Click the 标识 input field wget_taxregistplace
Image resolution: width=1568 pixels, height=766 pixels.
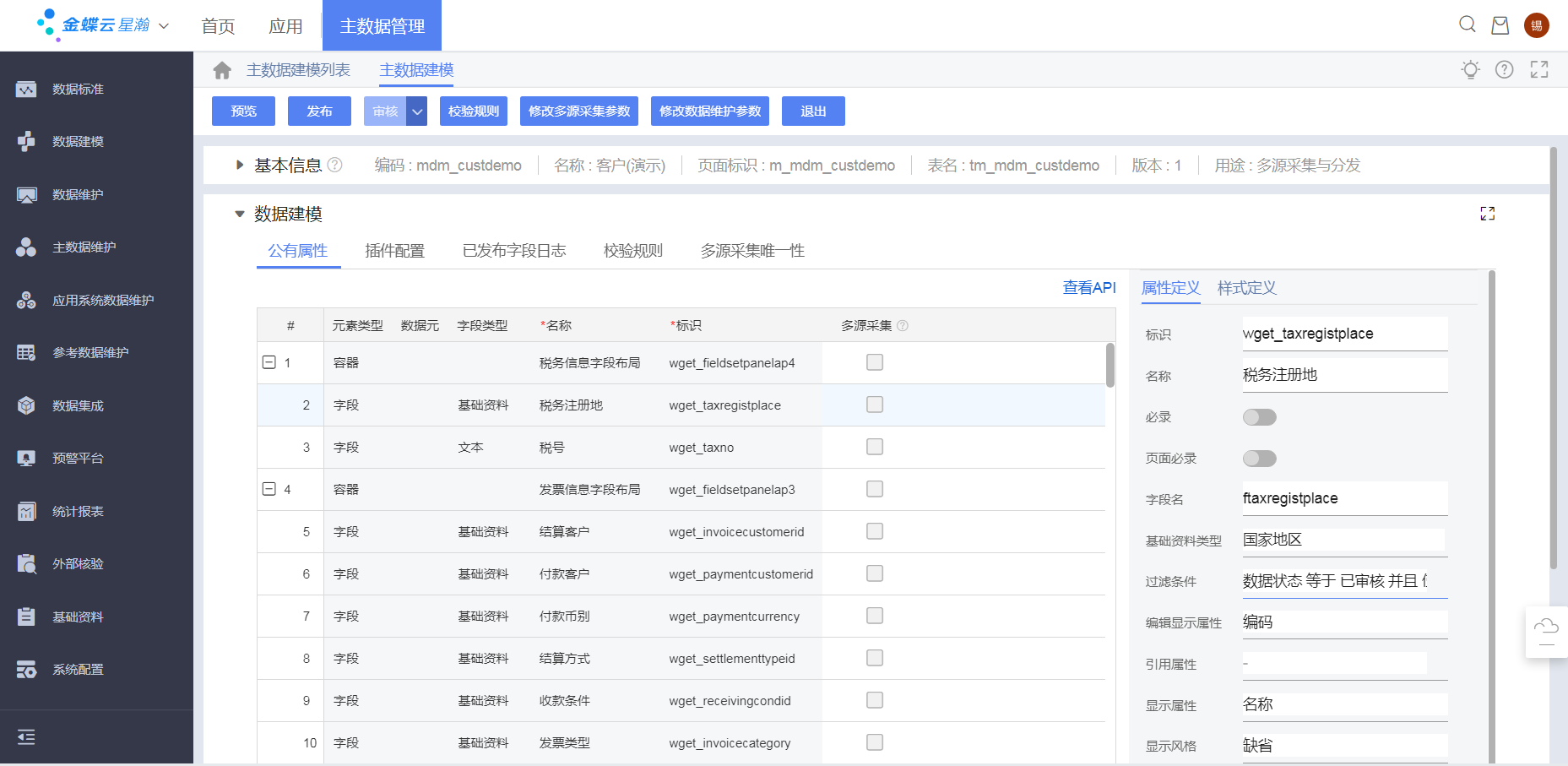coord(1345,334)
